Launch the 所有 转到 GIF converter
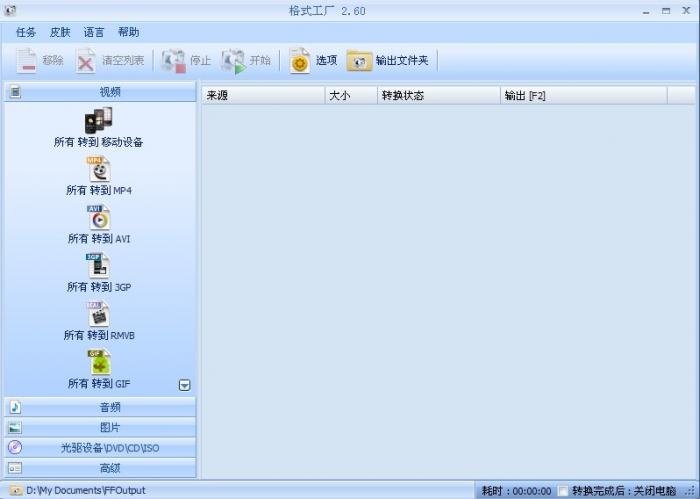The width and height of the screenshot is (700, 499). point(99,361)
